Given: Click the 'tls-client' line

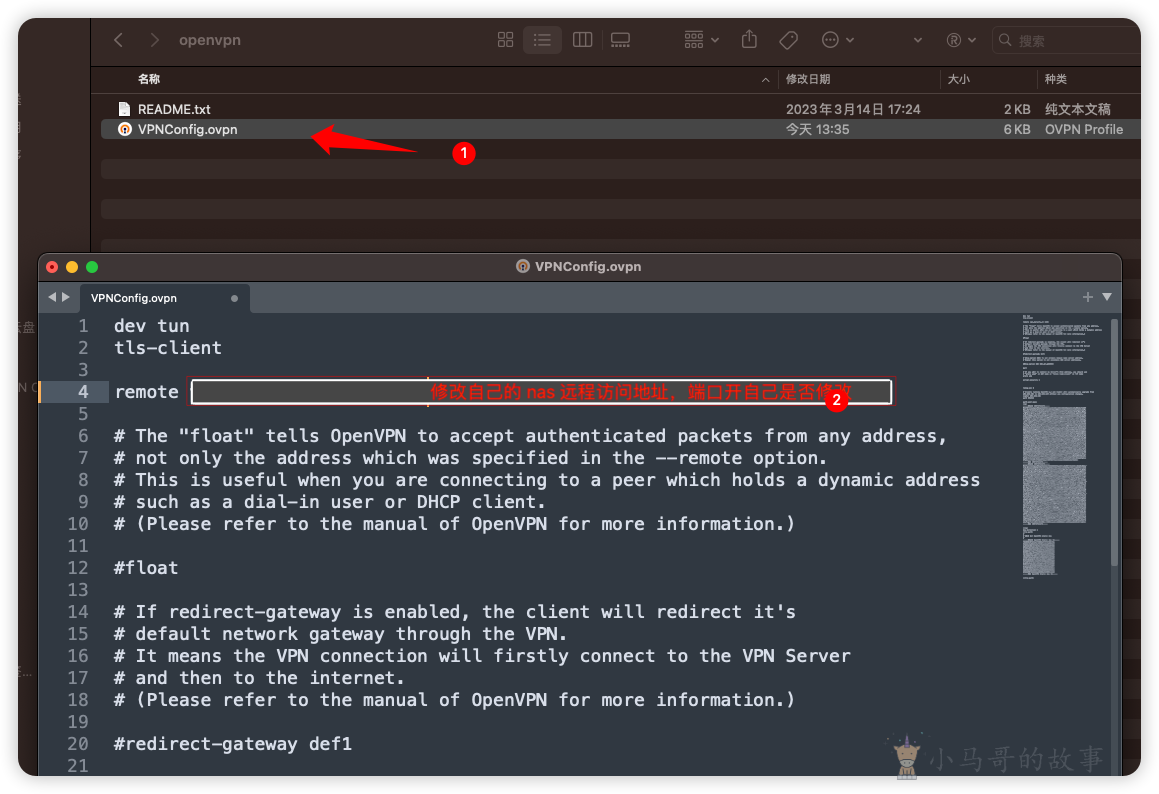Looking at the screenshot, I should [168, 348].
